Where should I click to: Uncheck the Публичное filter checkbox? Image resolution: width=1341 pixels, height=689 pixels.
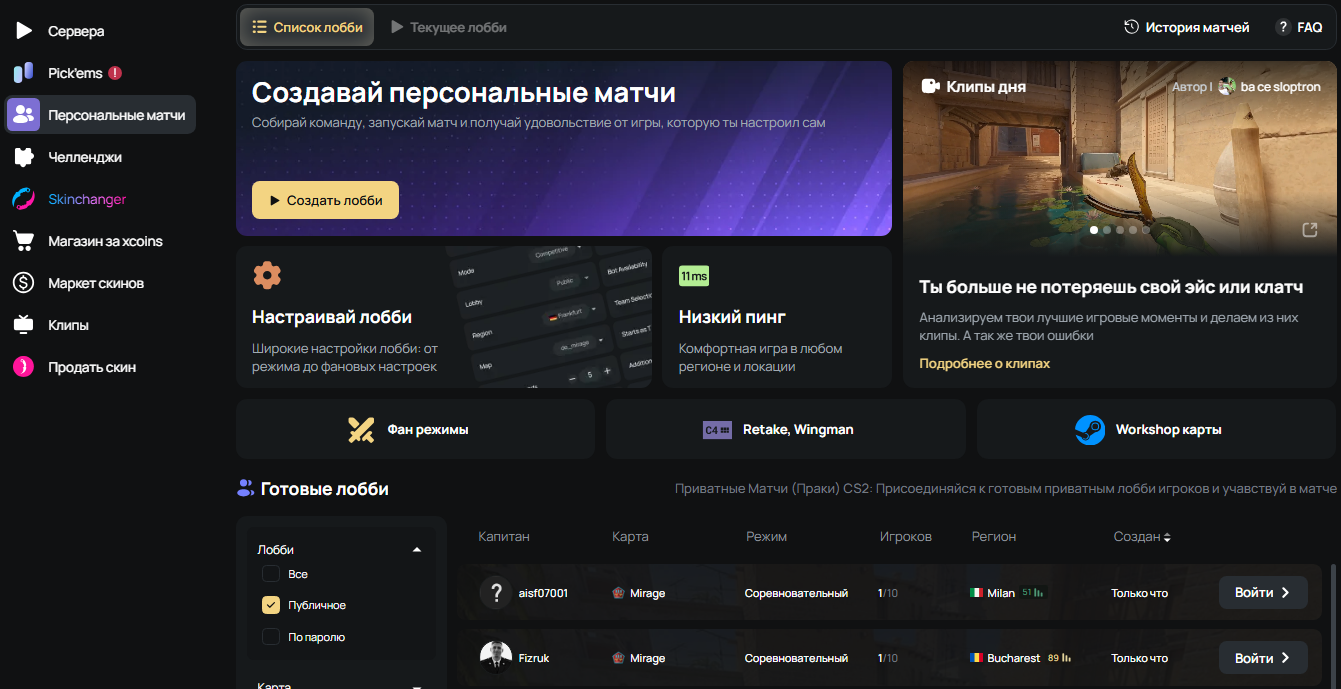tap(270, 605)
